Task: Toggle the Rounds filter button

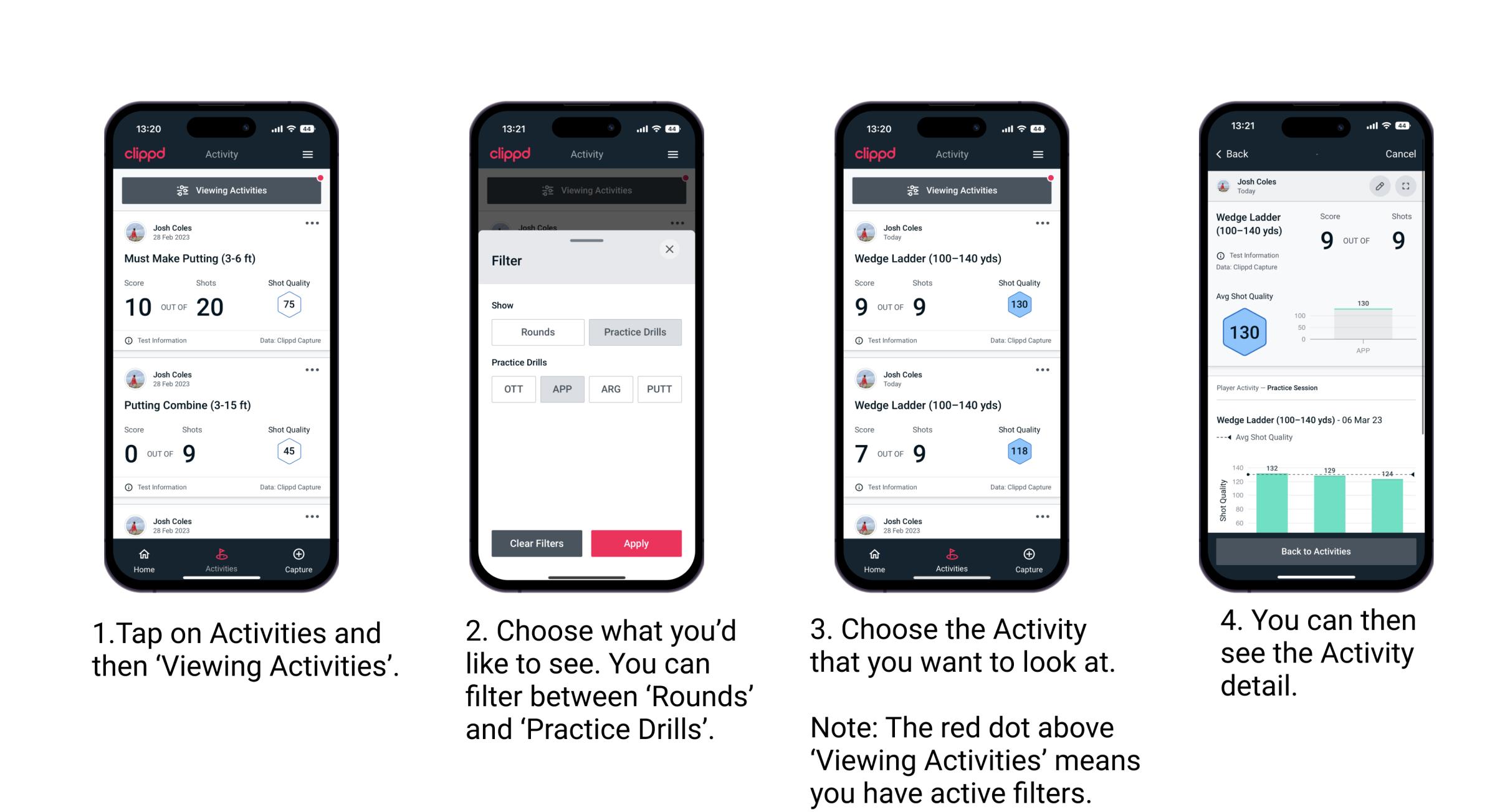Action: click(x=538, y=332)
